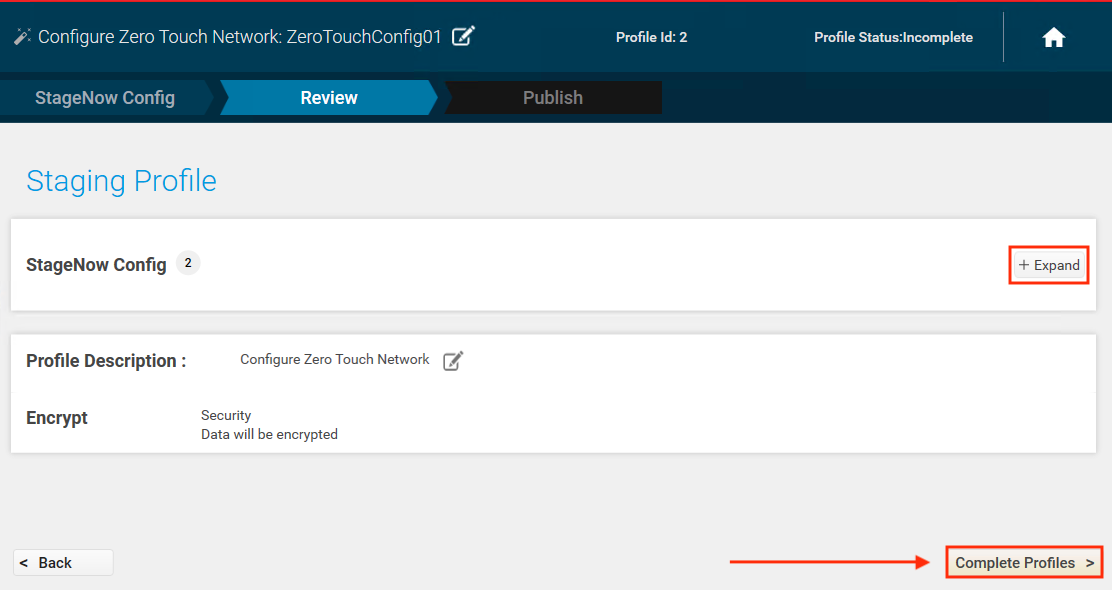Screen dimensions: 1112x590
Task: Click the profile title text in header
Action: pyautogui.click(x=240, y=37)
